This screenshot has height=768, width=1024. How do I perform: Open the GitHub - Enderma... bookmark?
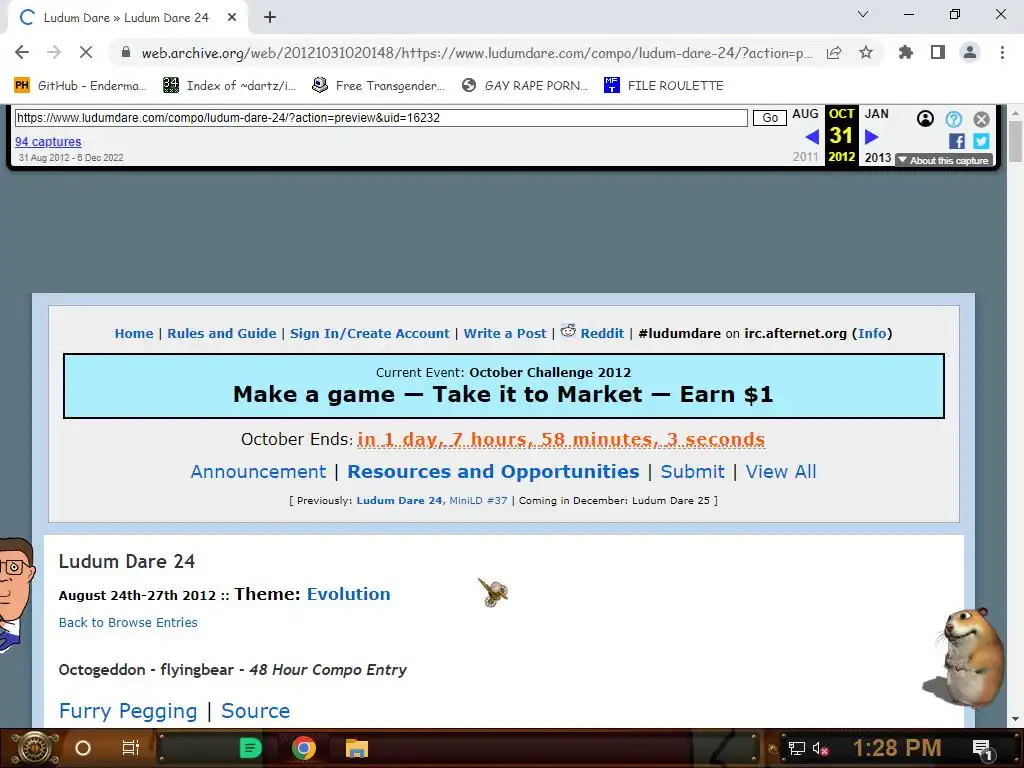[79, 86]
